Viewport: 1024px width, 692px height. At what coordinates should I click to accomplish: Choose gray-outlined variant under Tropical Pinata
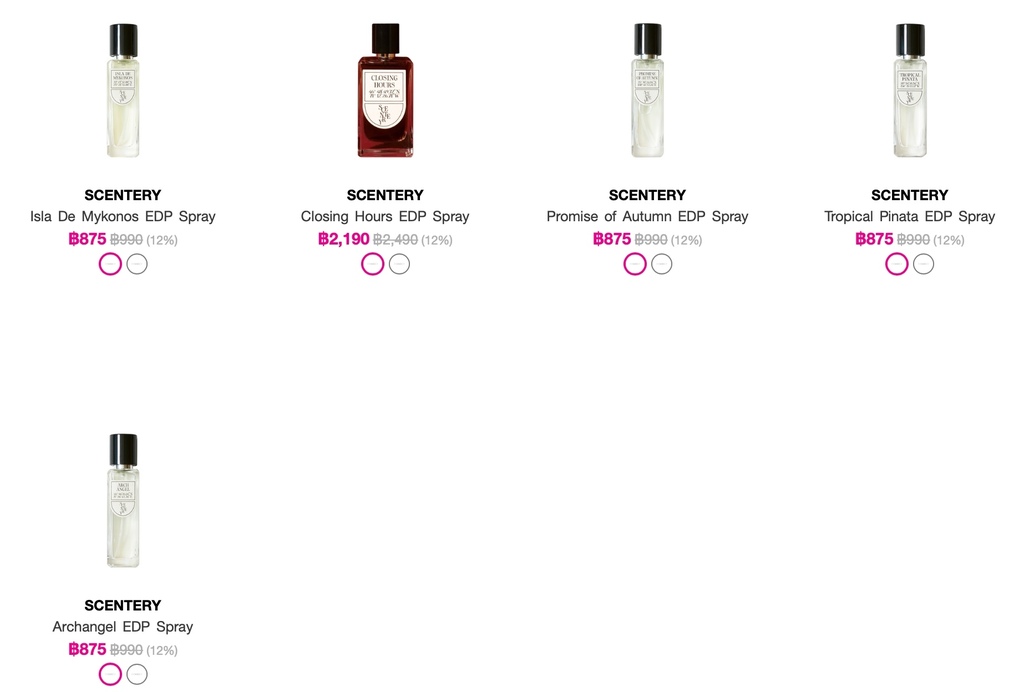click(923, 264)
